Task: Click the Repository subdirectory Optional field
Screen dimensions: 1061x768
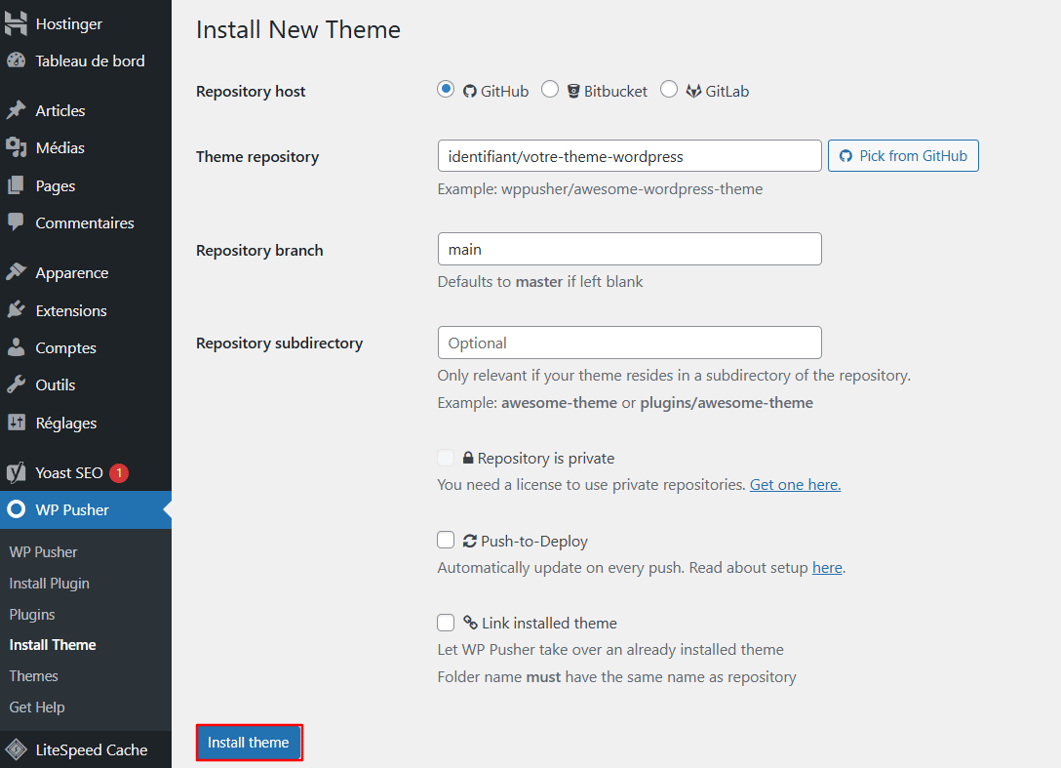Action: coord(629,342)
